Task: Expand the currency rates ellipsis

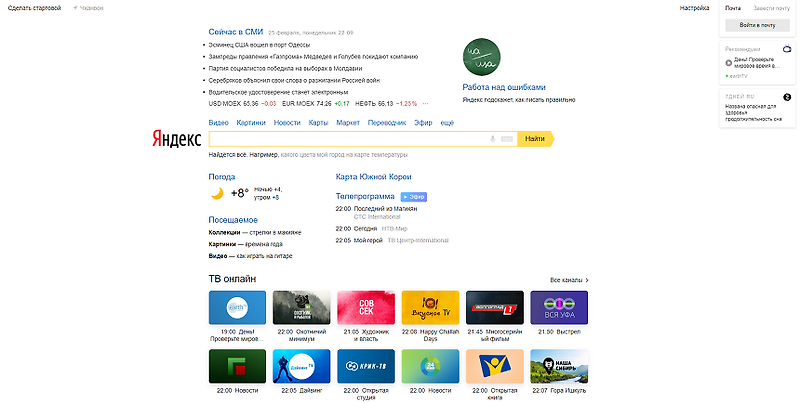Action: point(426,104)
